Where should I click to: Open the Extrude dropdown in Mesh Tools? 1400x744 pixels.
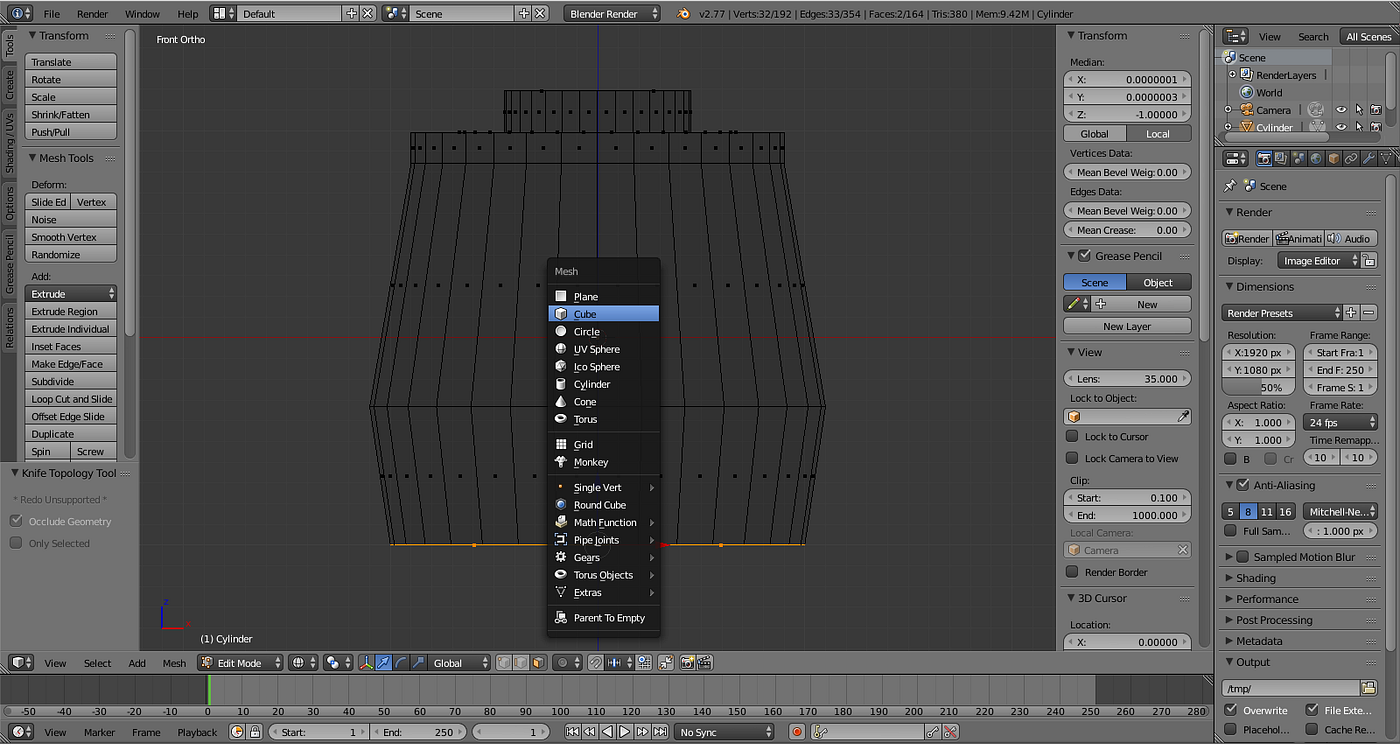pyautogui.click(x=71, y=294)
